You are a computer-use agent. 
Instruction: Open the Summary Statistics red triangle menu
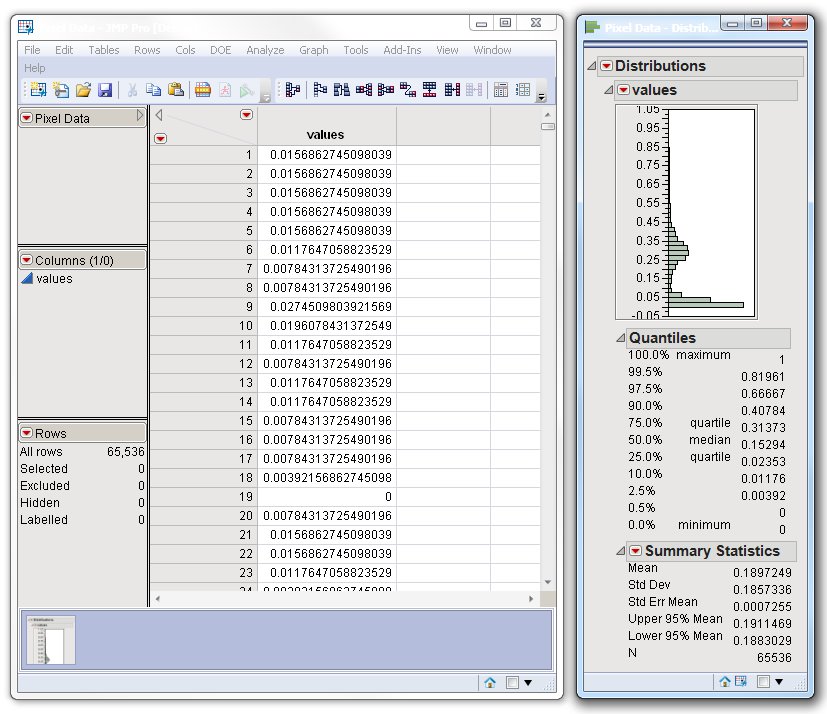(634, 551)
